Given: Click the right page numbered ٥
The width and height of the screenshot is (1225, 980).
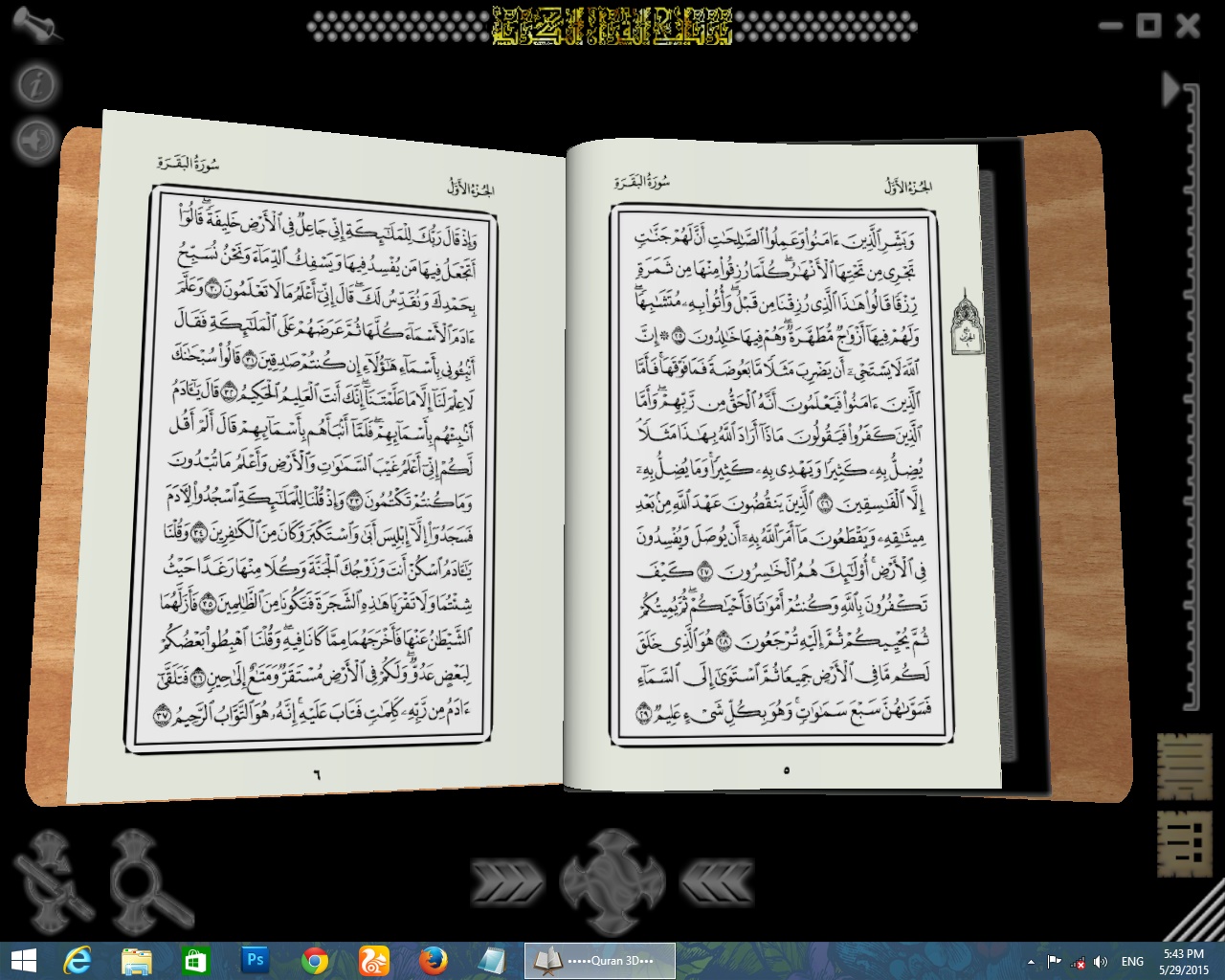Looking at the screenshot, I should pos(787,769).
